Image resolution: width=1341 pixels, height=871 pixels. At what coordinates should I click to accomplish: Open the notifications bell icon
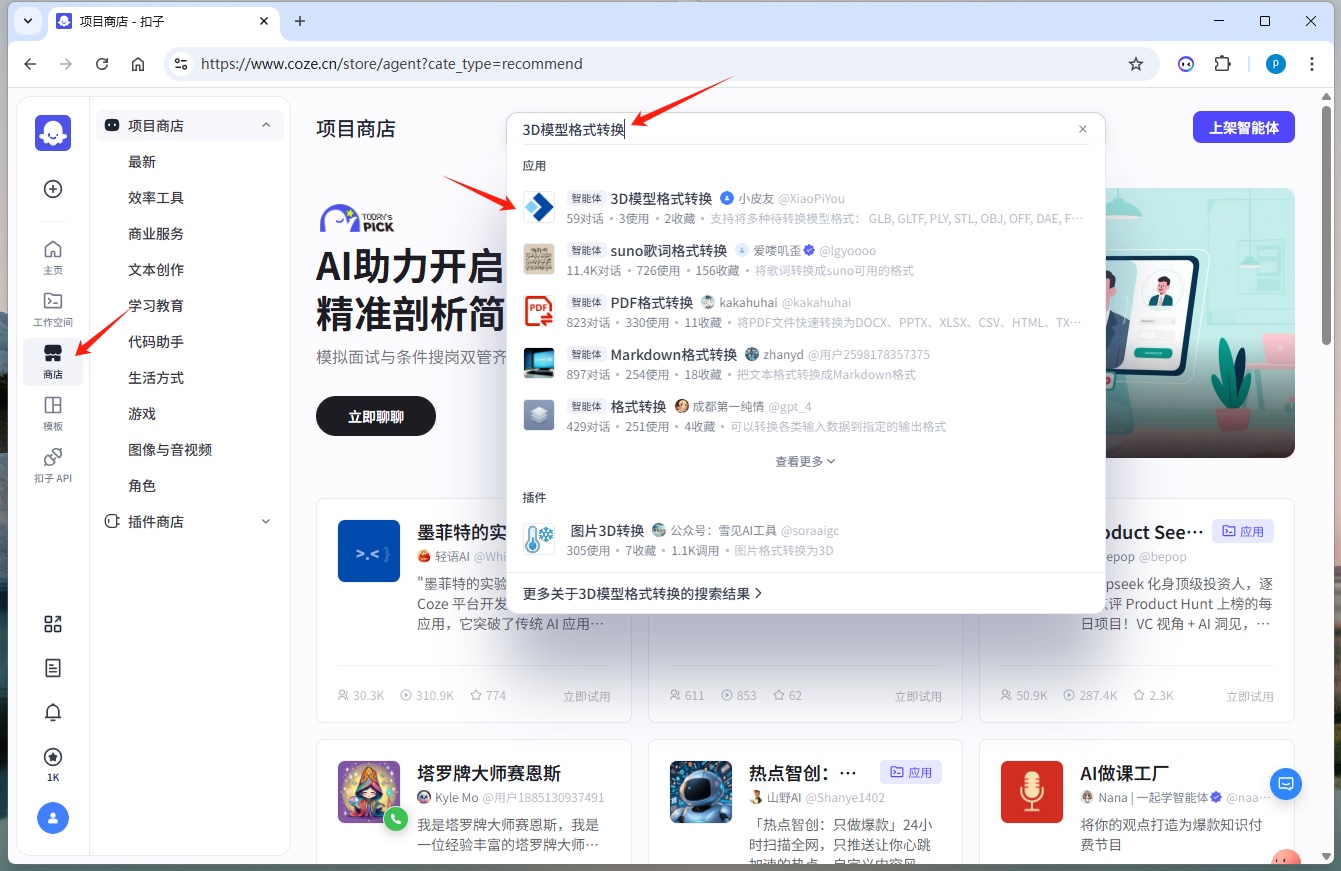coord(53,712)
